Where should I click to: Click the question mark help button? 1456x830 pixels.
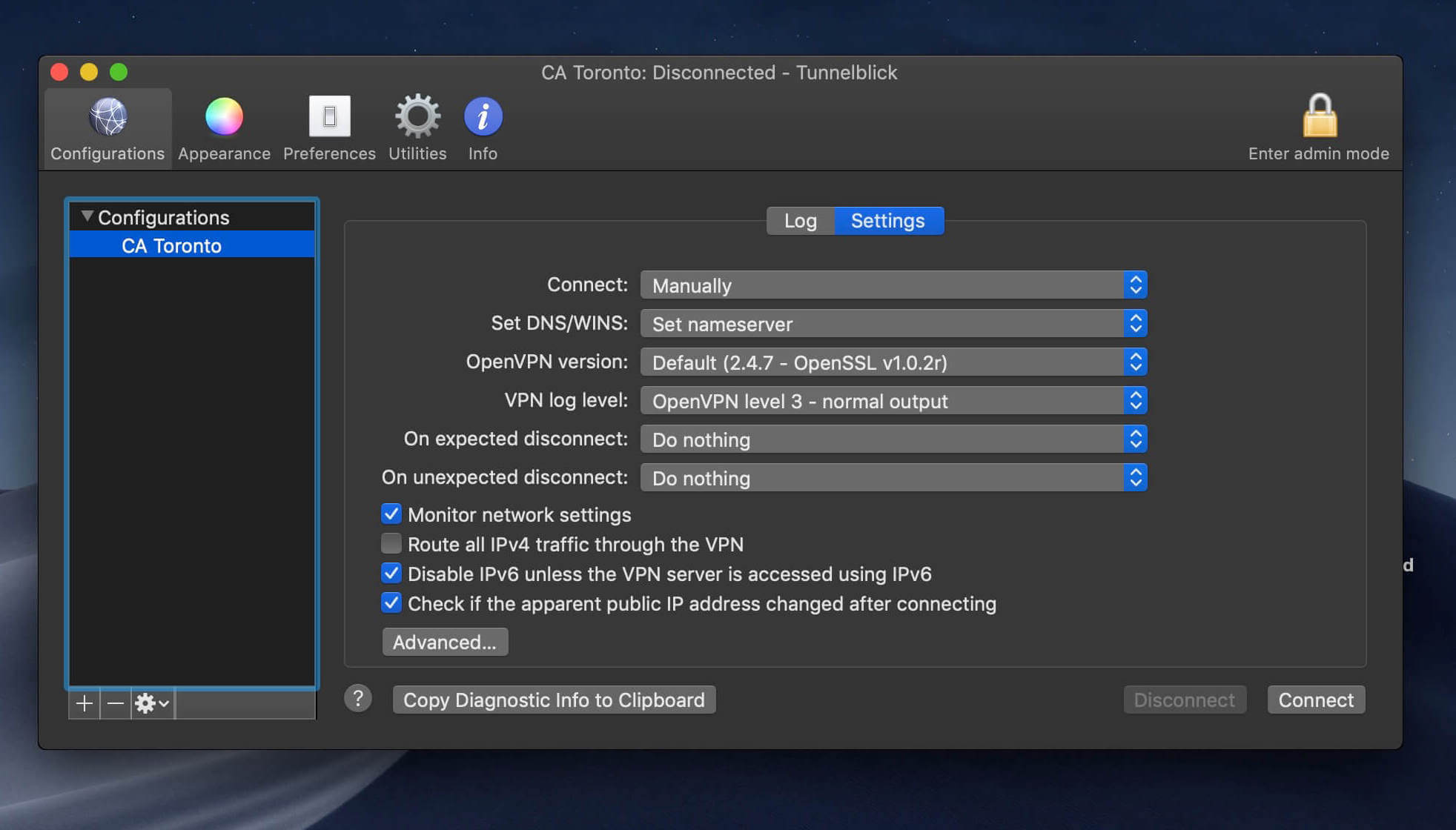pos(358,698)
